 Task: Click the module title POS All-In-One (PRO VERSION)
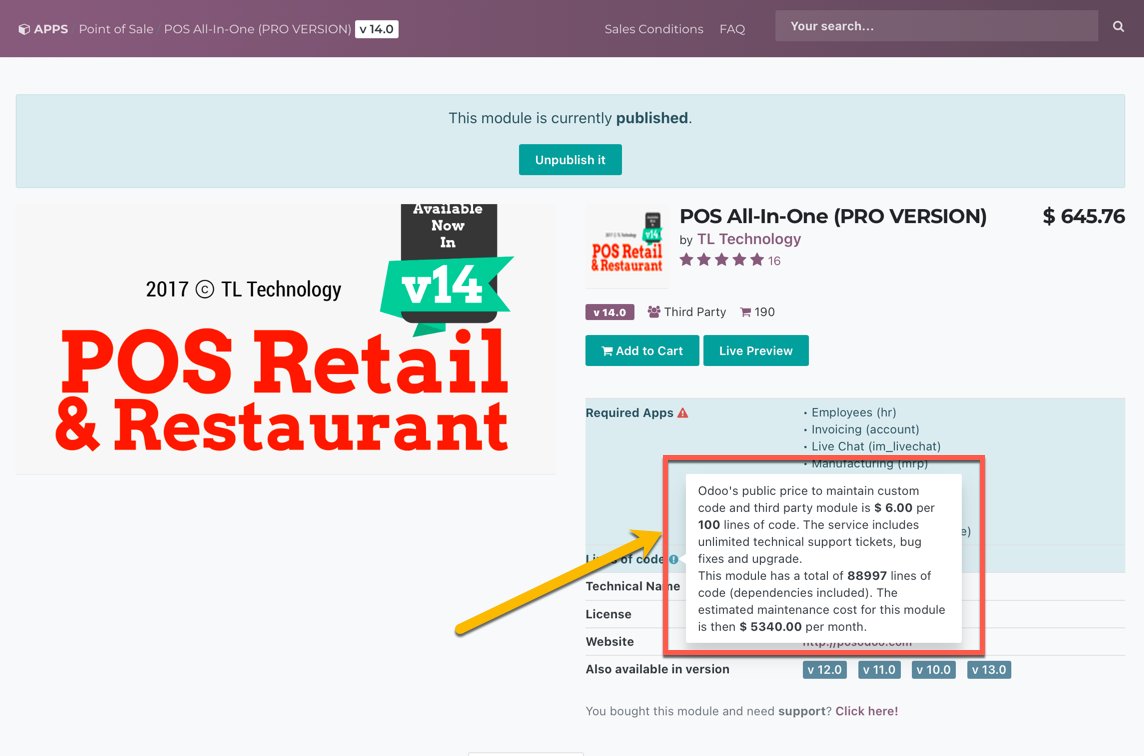[832, 217]
